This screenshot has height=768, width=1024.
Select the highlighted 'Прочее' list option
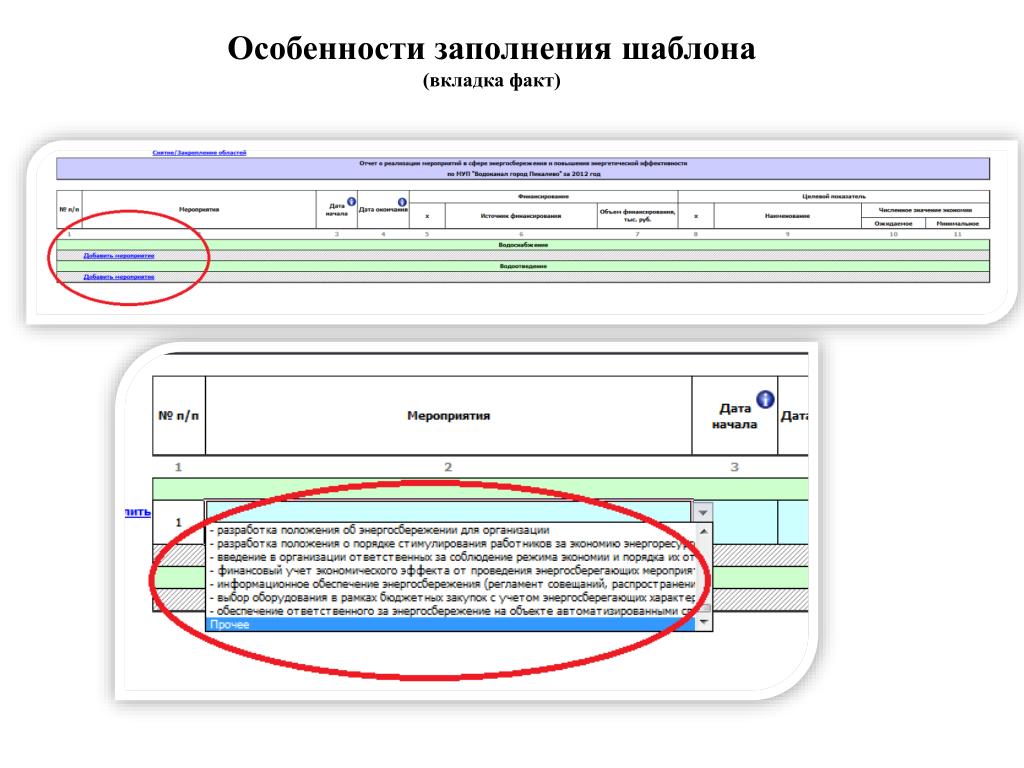(x=451, y=624)
